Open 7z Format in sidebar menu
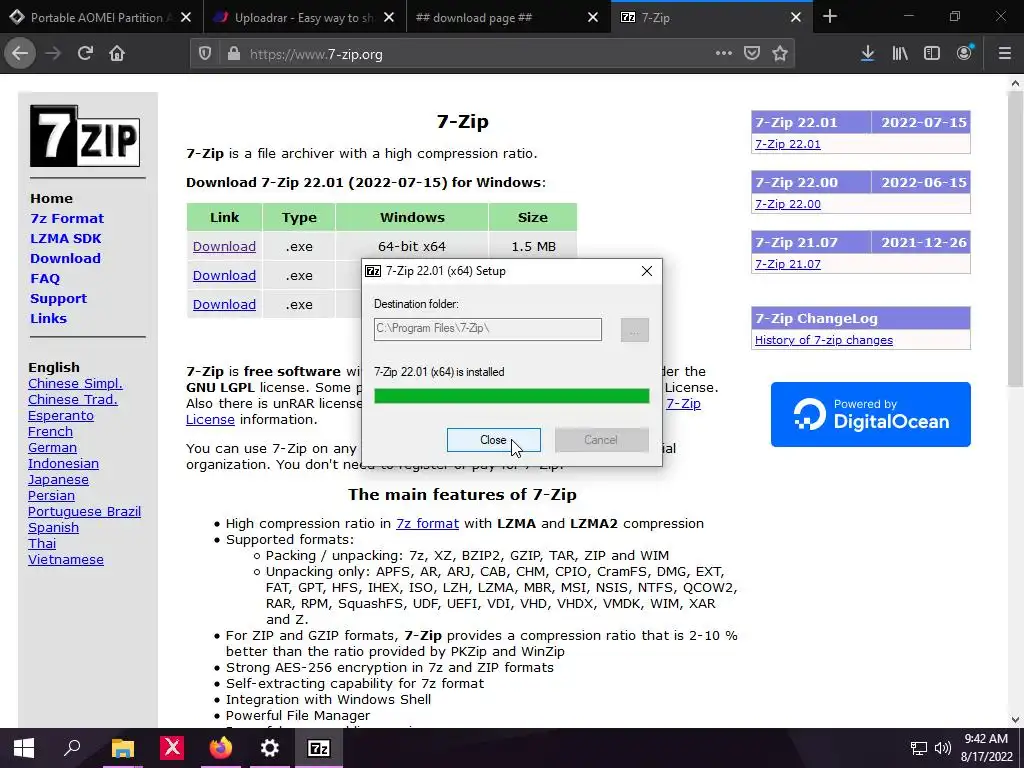Image resolution: width=1024 pixels, height=768 pixels. [67, 218]
